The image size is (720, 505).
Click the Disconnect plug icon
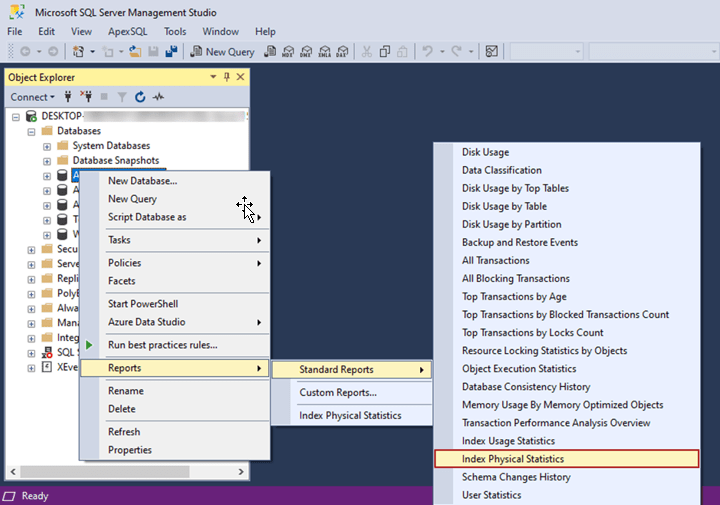click(x=86, y=97)
